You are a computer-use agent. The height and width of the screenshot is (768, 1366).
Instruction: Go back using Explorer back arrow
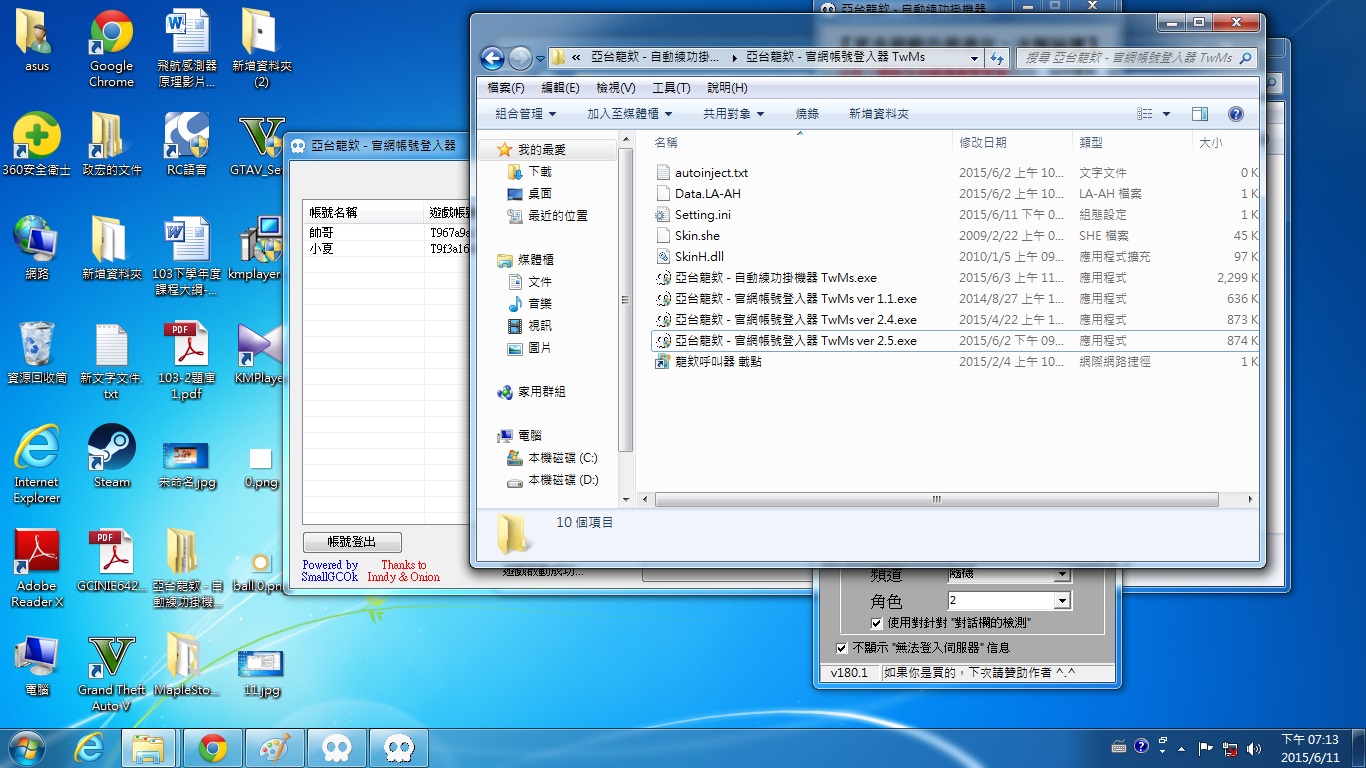tap(492, 58)
